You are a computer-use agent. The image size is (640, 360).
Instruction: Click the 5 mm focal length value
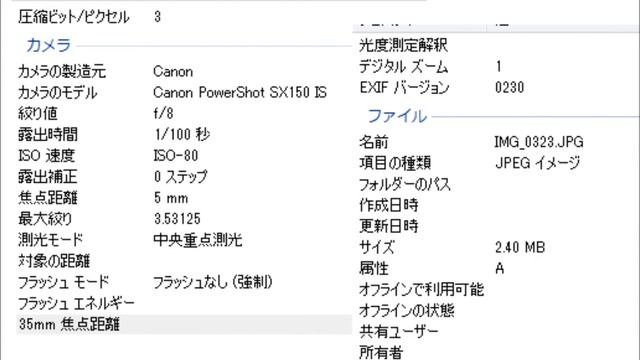point(171,198)
